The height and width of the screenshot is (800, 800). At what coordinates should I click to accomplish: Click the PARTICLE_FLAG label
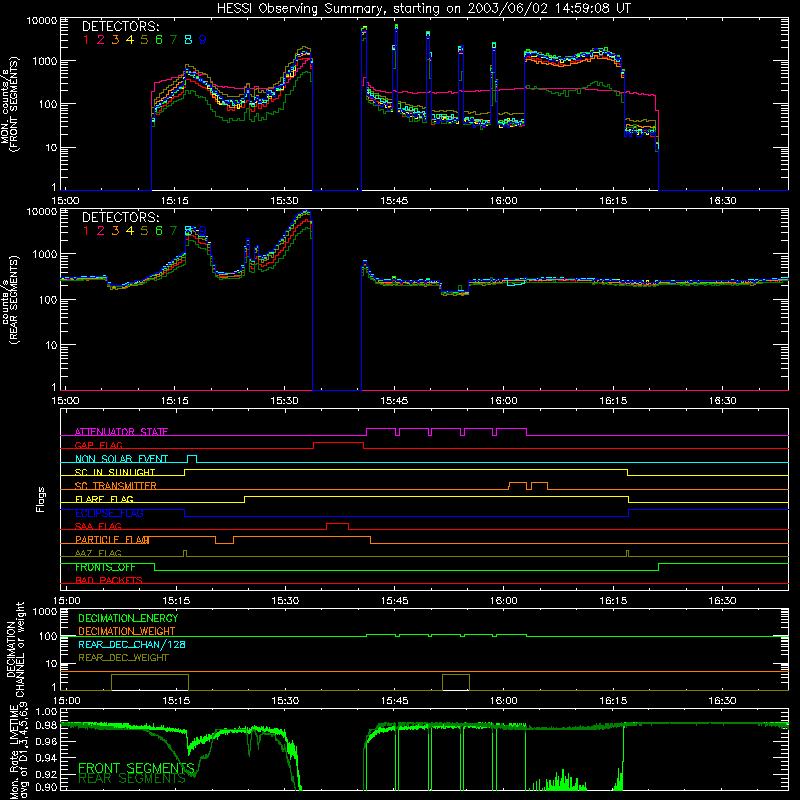tap(112, 539)
